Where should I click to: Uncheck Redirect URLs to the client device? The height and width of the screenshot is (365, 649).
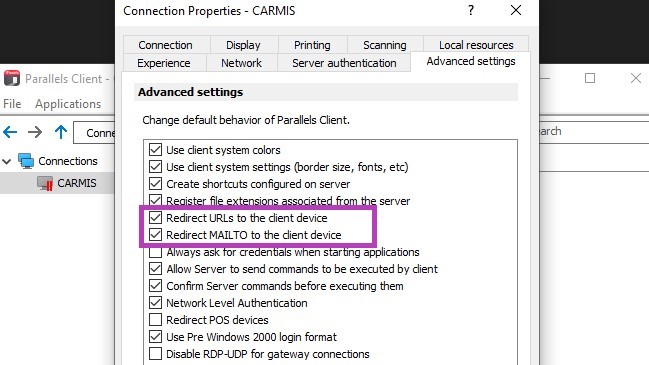tap(155, 218)
